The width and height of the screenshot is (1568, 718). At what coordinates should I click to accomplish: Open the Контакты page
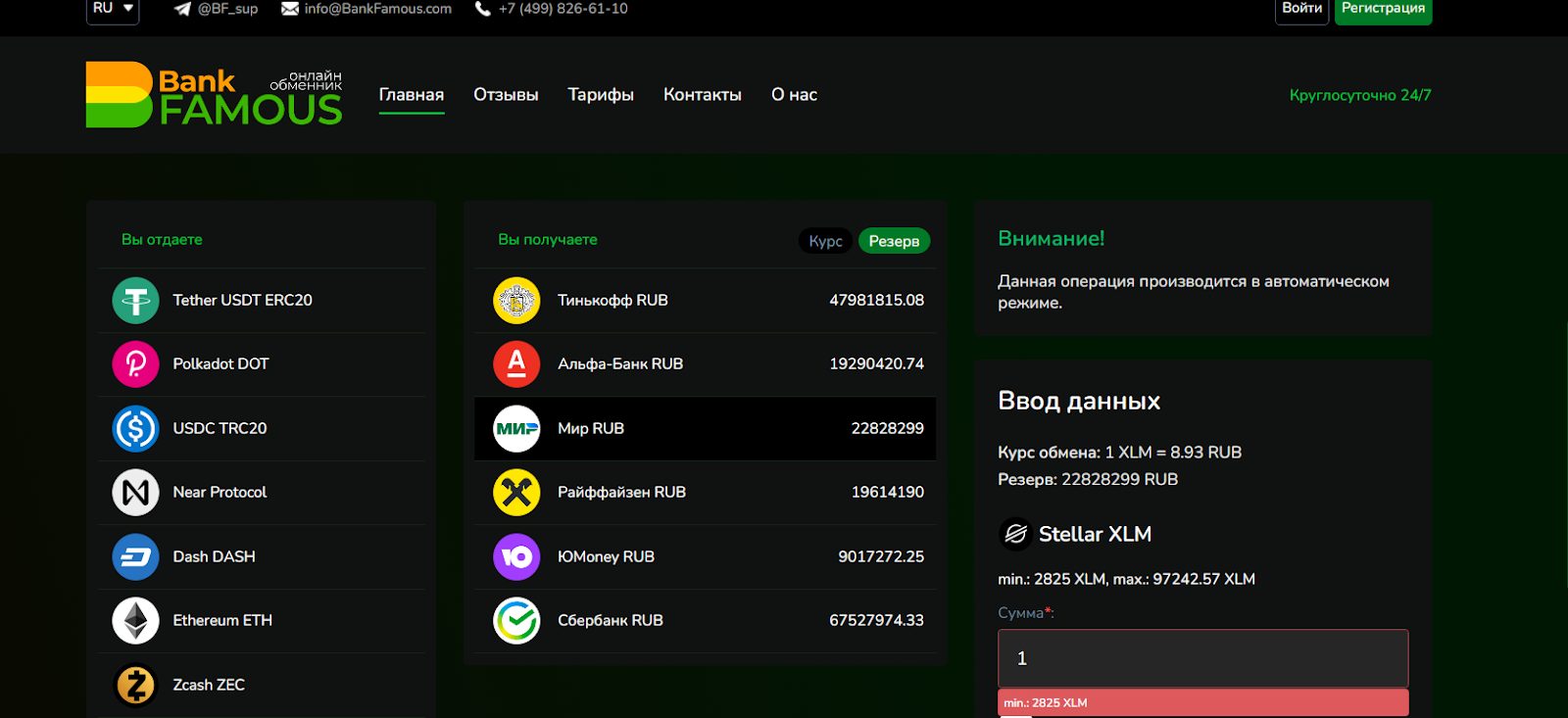(703, 95)
